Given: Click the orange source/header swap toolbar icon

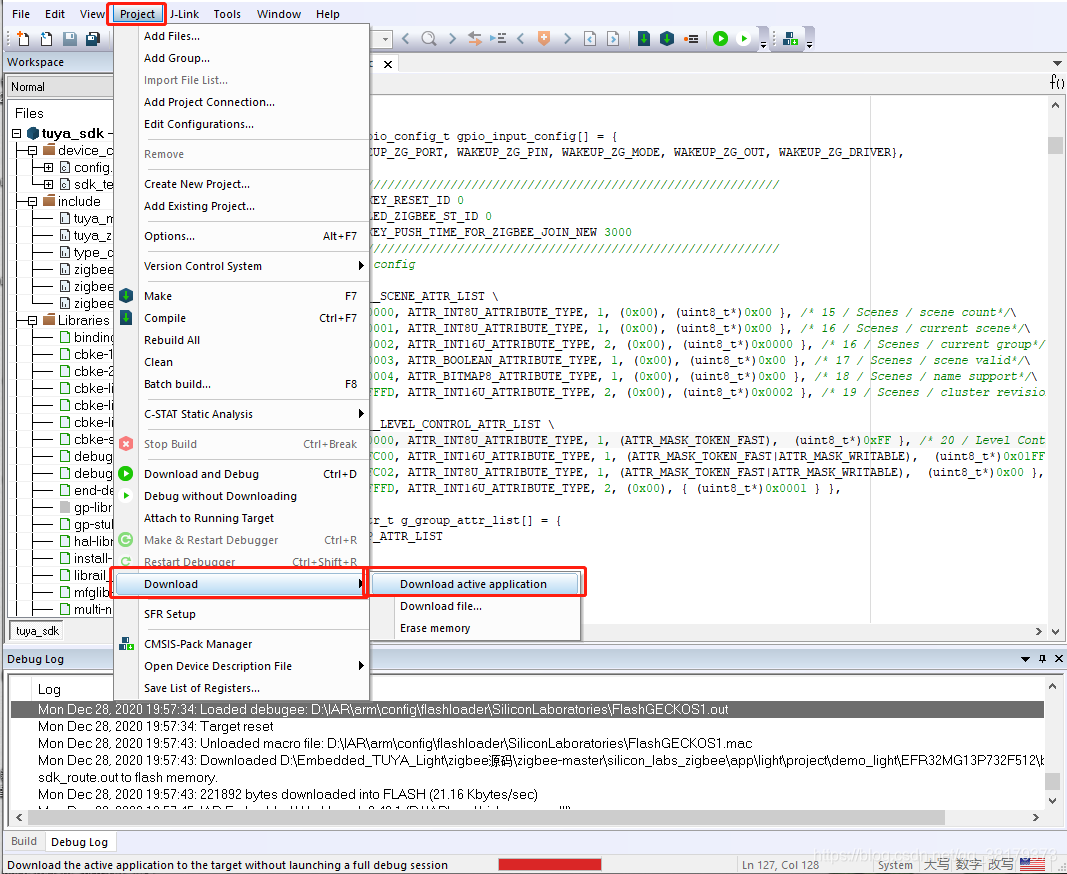Looking at the screenshot, I should (474, 39).
